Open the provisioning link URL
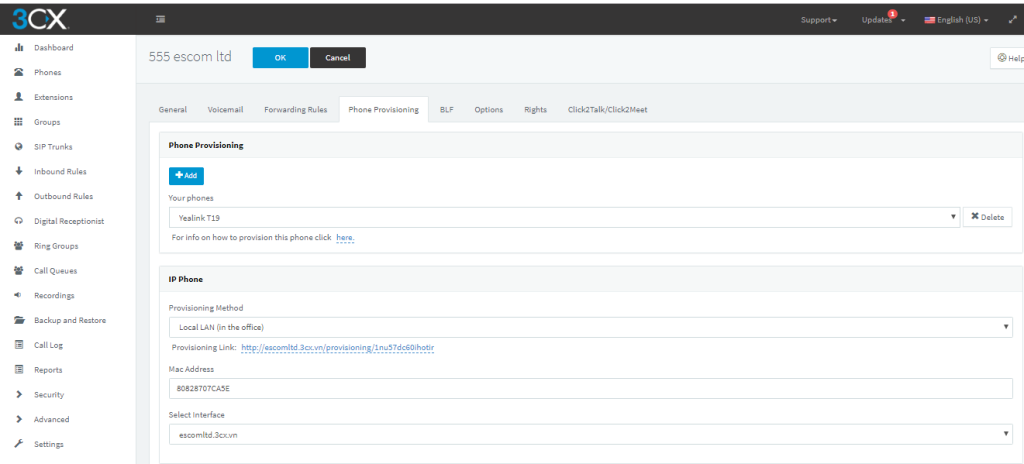Image resolution: width=1024 pixels, height=464 pixels. [x=338, y=348]
